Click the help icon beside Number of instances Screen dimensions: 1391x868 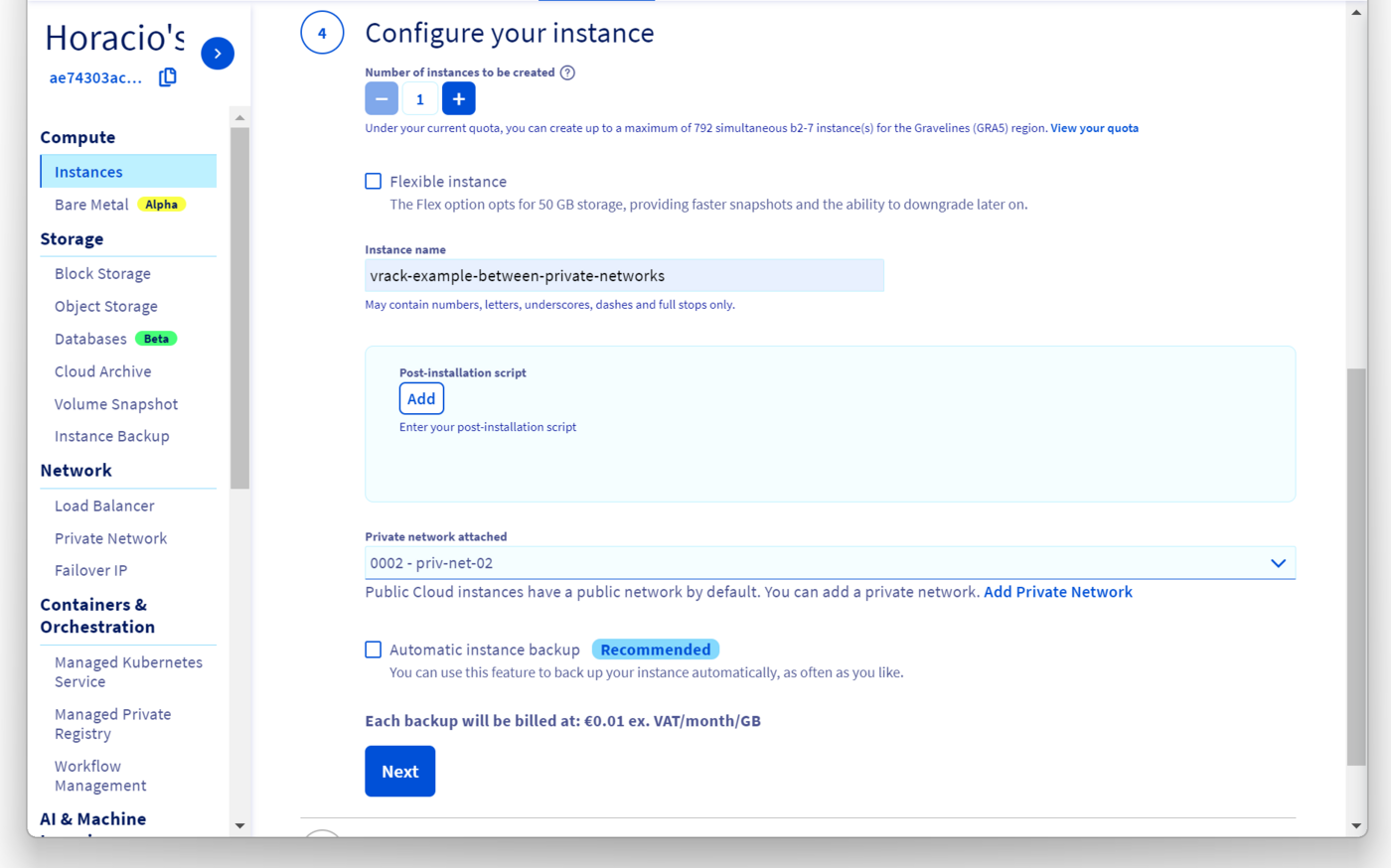tap(567, 72)
